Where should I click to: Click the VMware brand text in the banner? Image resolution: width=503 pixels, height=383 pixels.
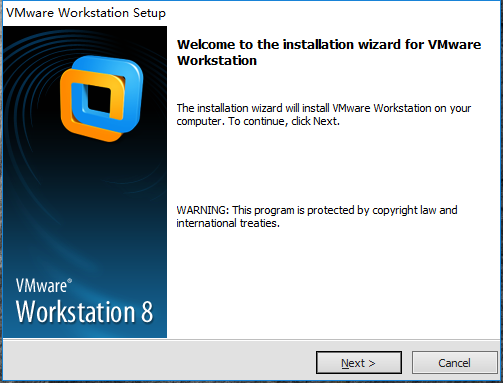coord(41,286)
